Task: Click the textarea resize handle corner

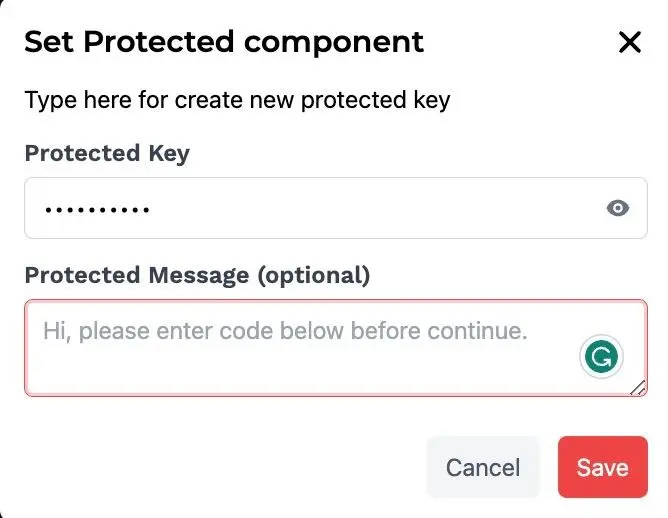Action: click(638, 388)
